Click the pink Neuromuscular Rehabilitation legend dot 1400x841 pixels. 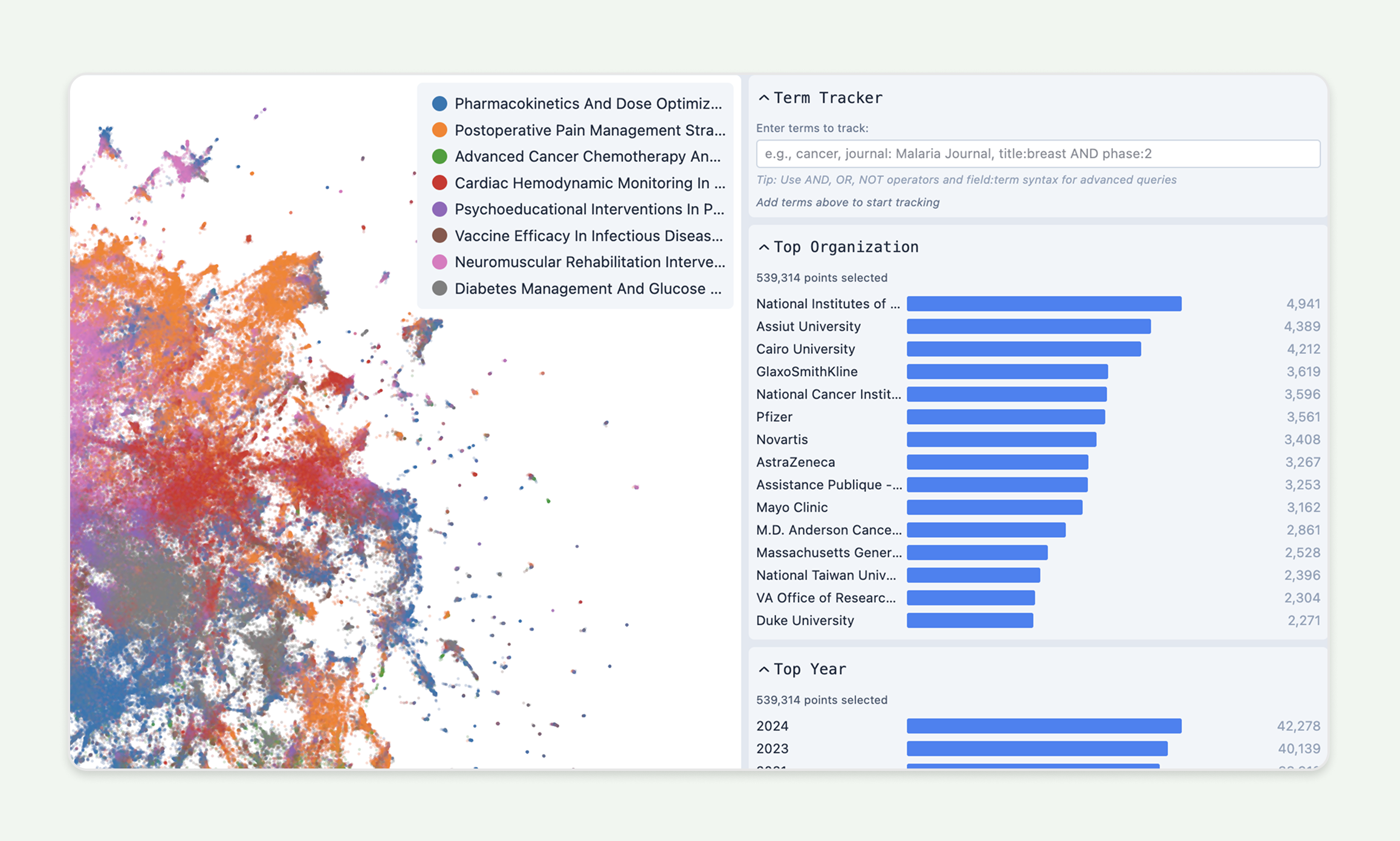(x=439, y=262)
